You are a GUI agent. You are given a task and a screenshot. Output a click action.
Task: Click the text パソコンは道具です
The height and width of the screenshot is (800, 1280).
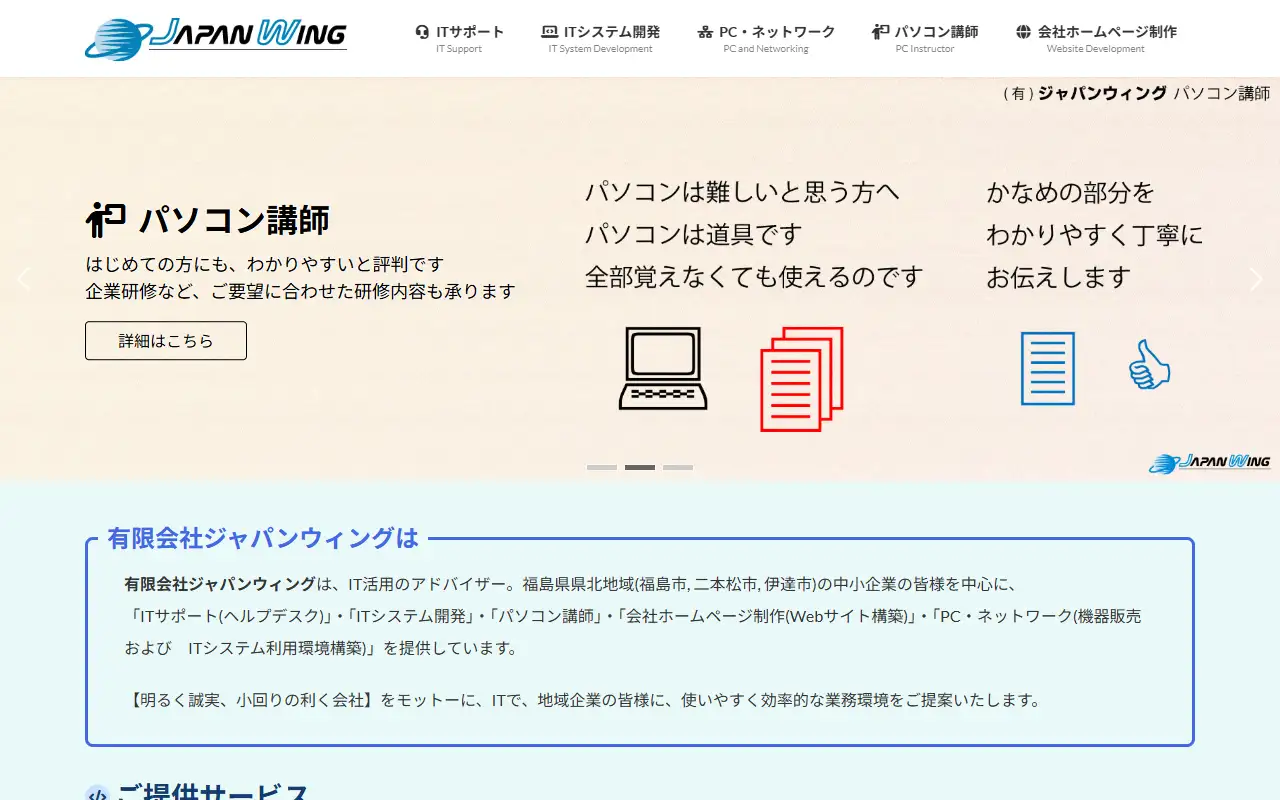pyautogui.click(x=694, y=234)
